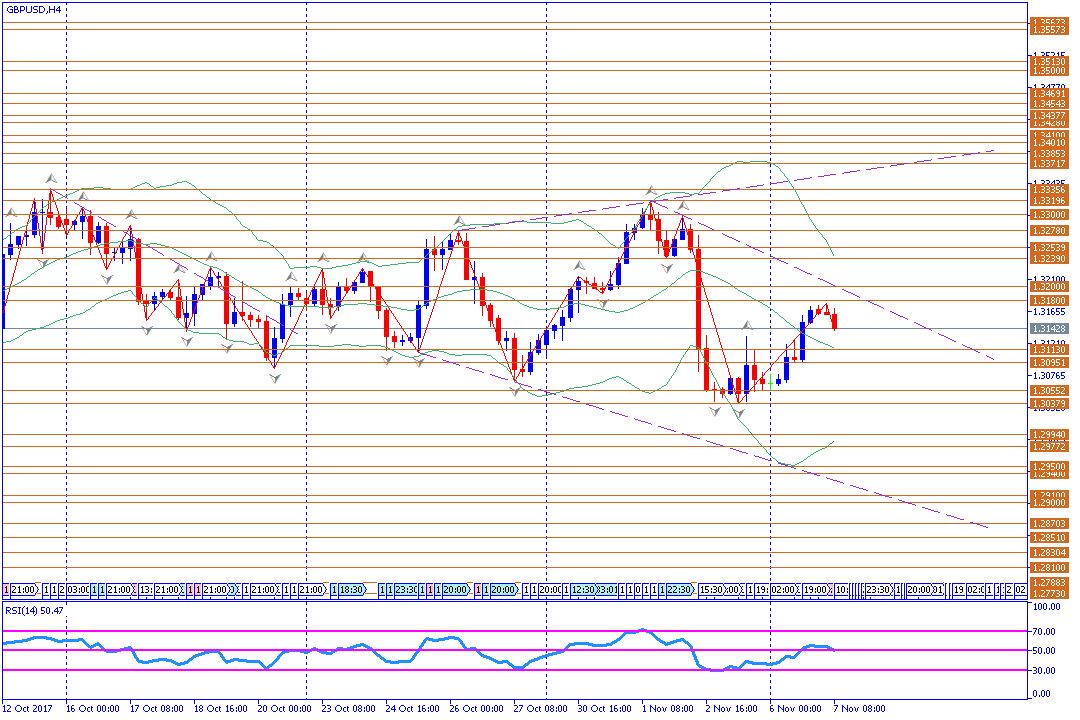Click the 12 Oct 2017 date label
Screen dimensions: 1080x720
pos(28,708)
